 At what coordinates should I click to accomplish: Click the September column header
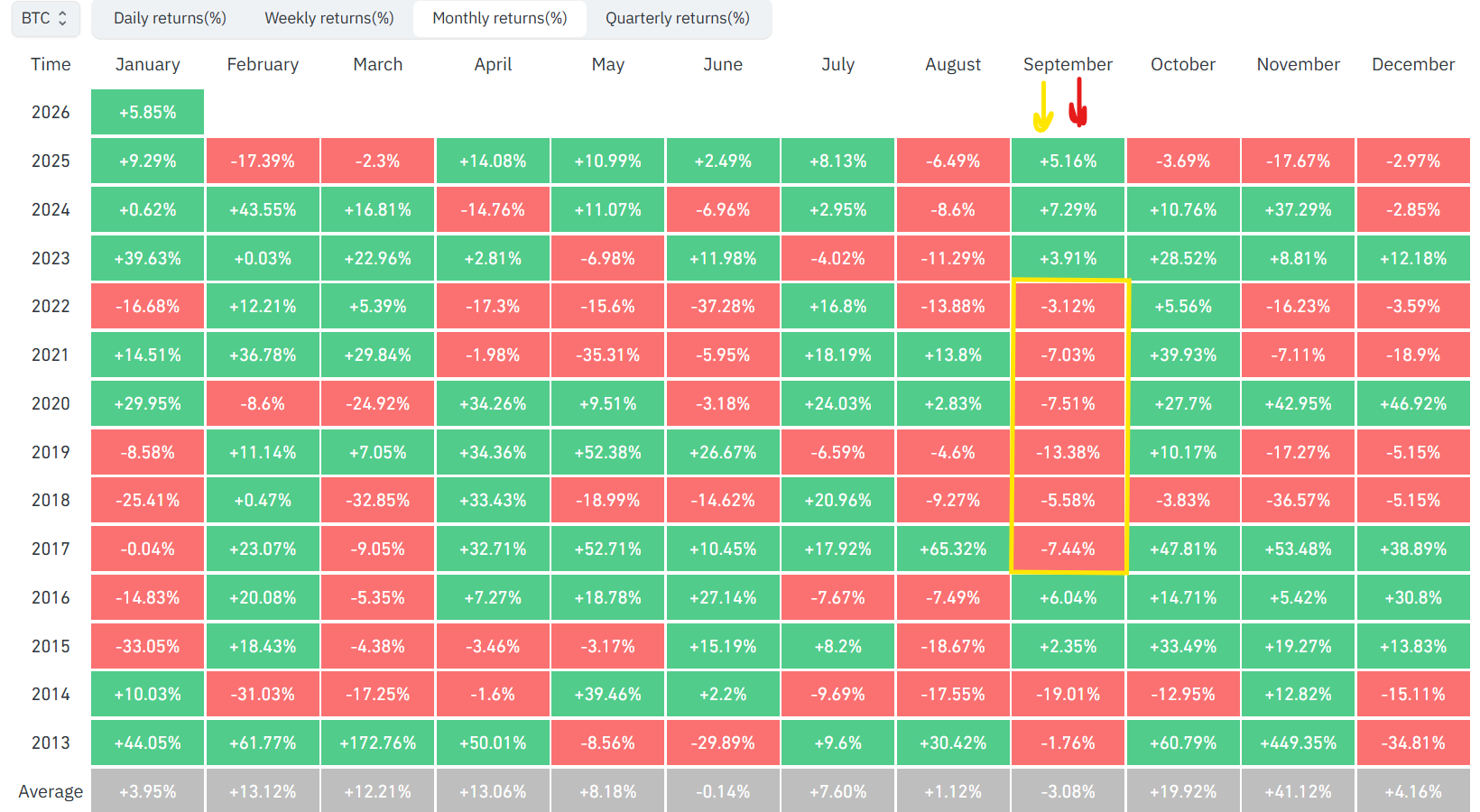[x=1068, y=64]
